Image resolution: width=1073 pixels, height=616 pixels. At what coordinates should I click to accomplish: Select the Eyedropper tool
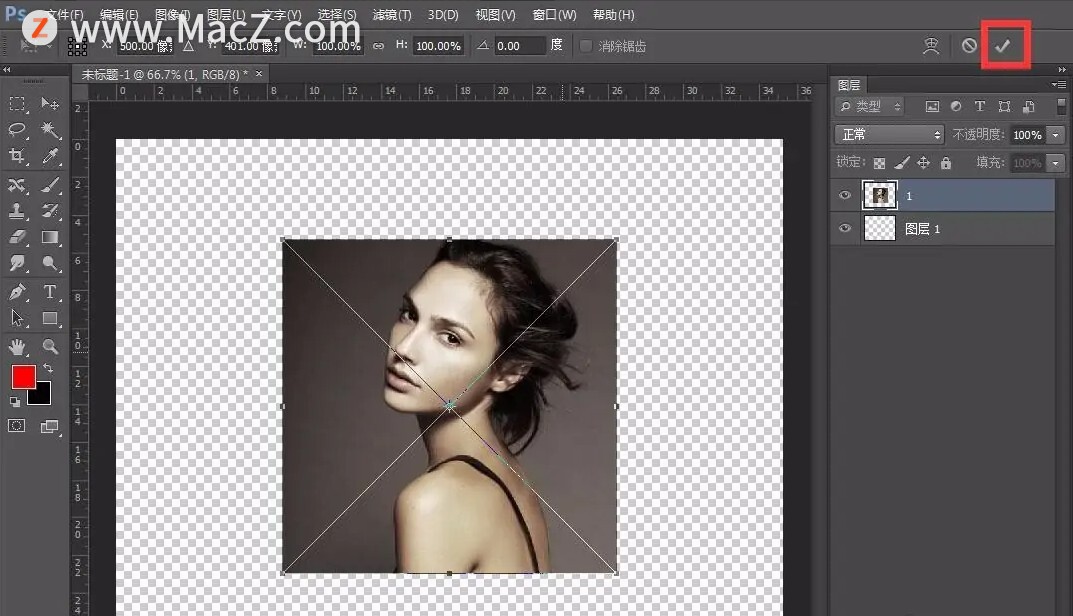click(x=50, y=156)
